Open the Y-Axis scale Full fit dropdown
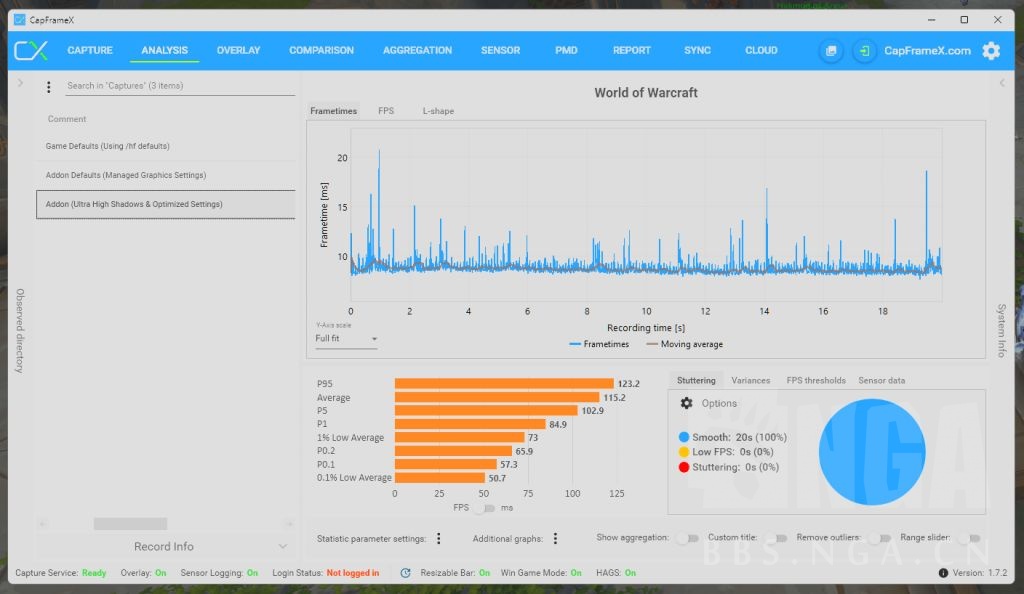1024x594 pixels. point(346,339)
